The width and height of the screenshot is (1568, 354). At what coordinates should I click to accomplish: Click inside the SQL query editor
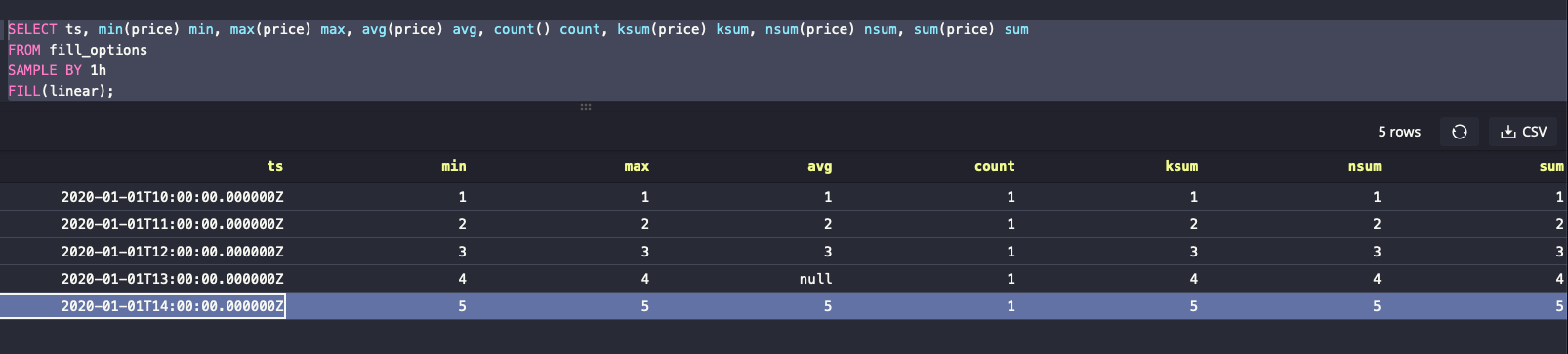784,59
